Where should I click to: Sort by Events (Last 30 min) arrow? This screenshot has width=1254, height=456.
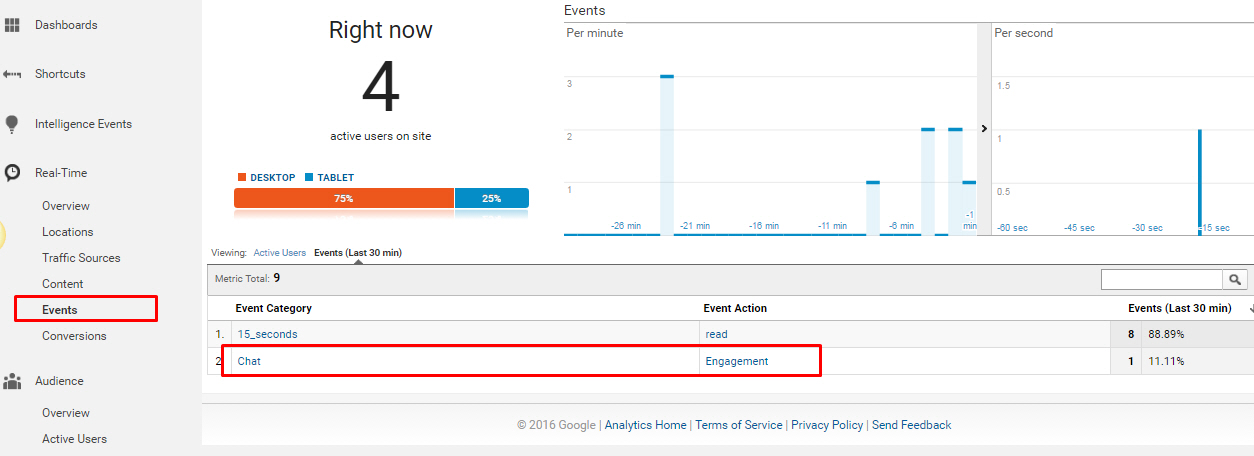1251,310
